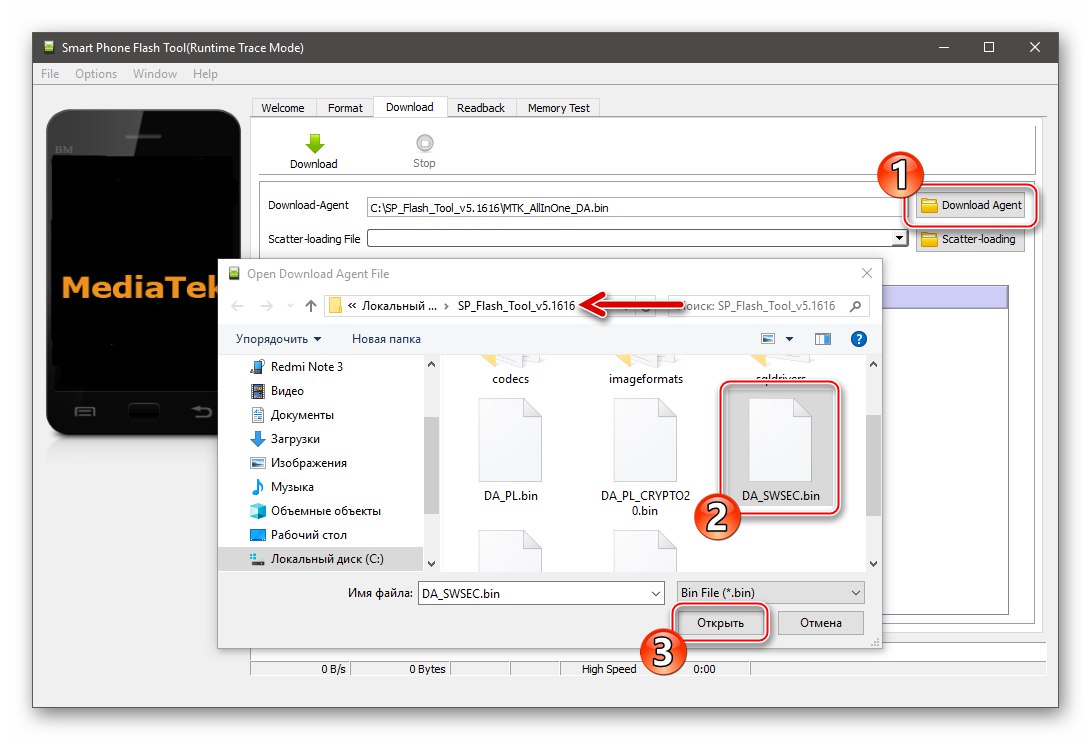Image resolution: width=1091 pixels, height=740 pixels.
Task: Click the Smart Phone Flash Tool title icon
Action: (x=49, y=47)
